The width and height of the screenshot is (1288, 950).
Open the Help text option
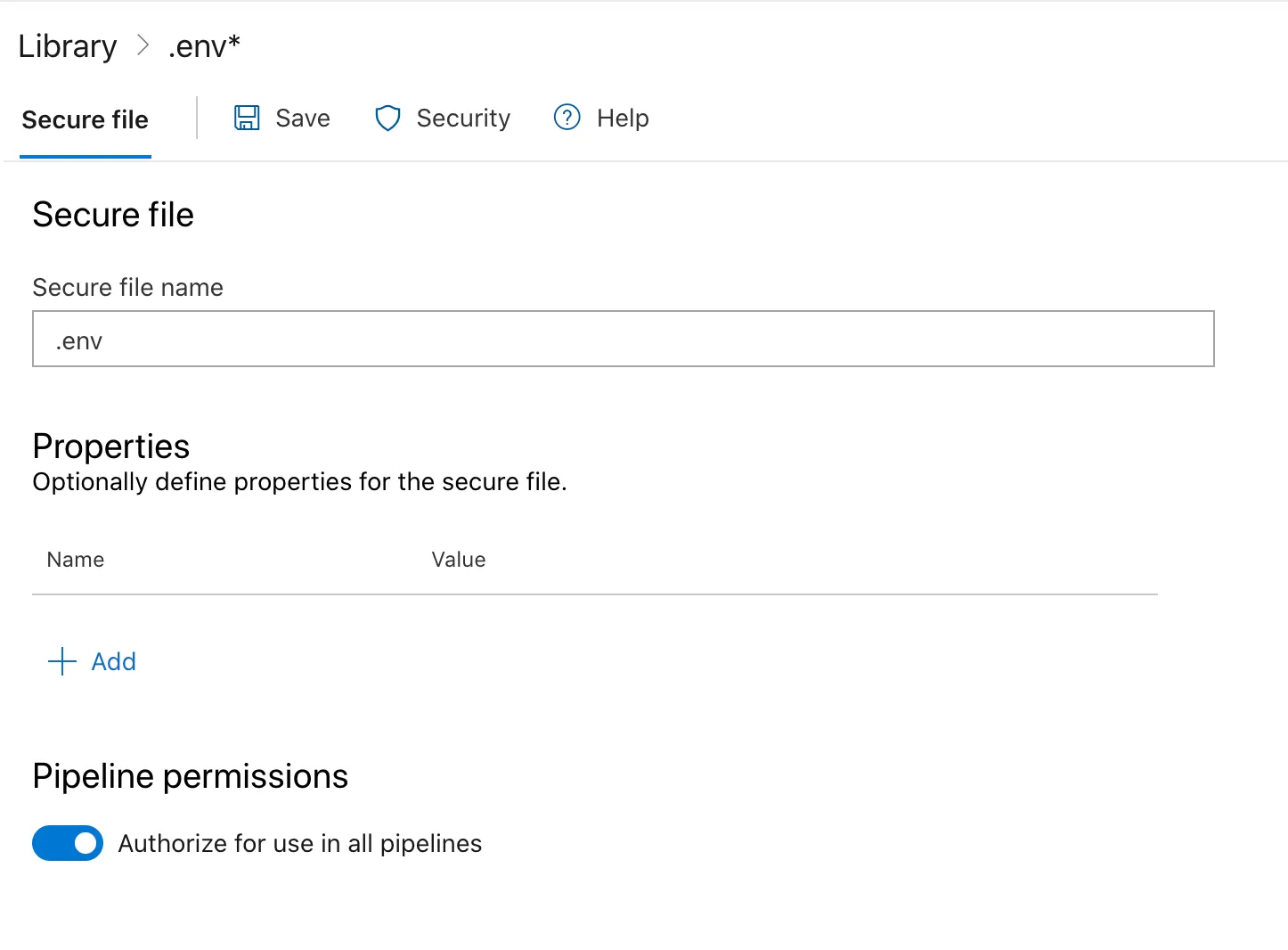(623, 119)
